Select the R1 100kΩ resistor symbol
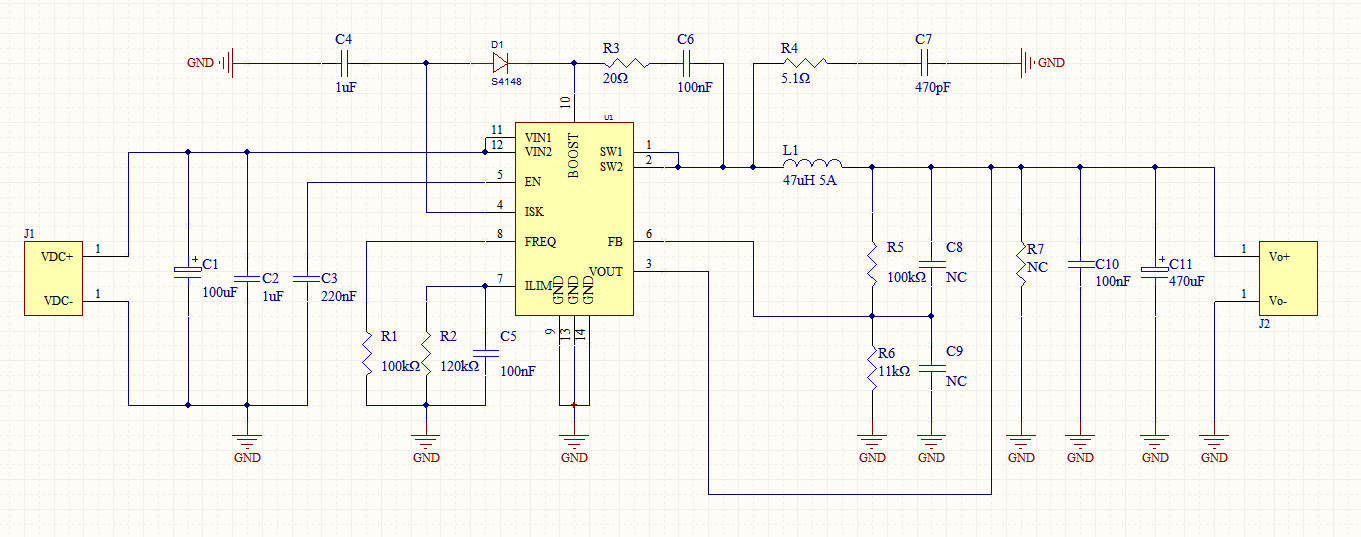This screenshot has height=537, width=1361. [x=367, y=352]
